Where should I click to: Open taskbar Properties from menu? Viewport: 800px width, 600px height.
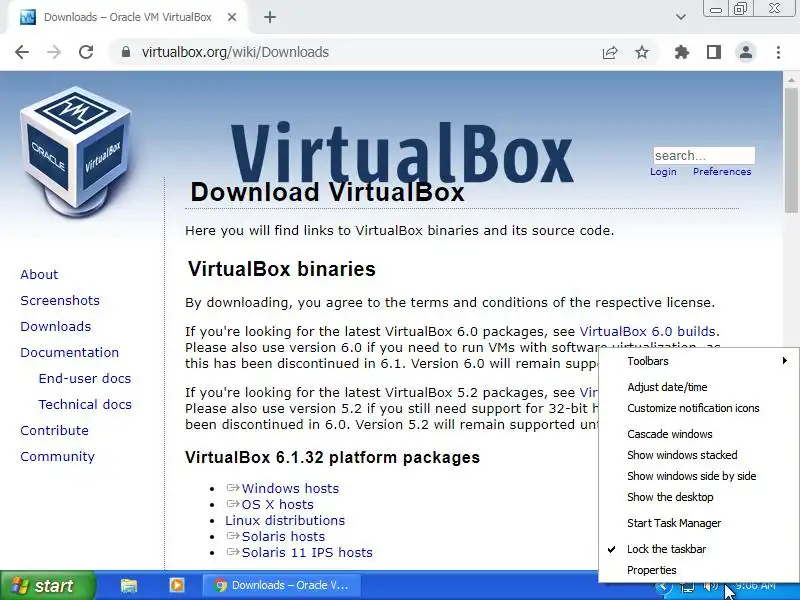coord(699,570)
